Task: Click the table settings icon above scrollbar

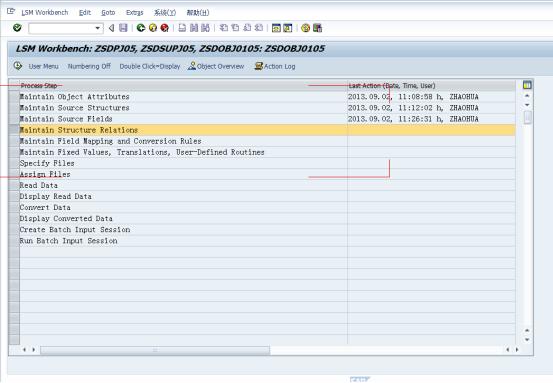Action: pos(527,85)
